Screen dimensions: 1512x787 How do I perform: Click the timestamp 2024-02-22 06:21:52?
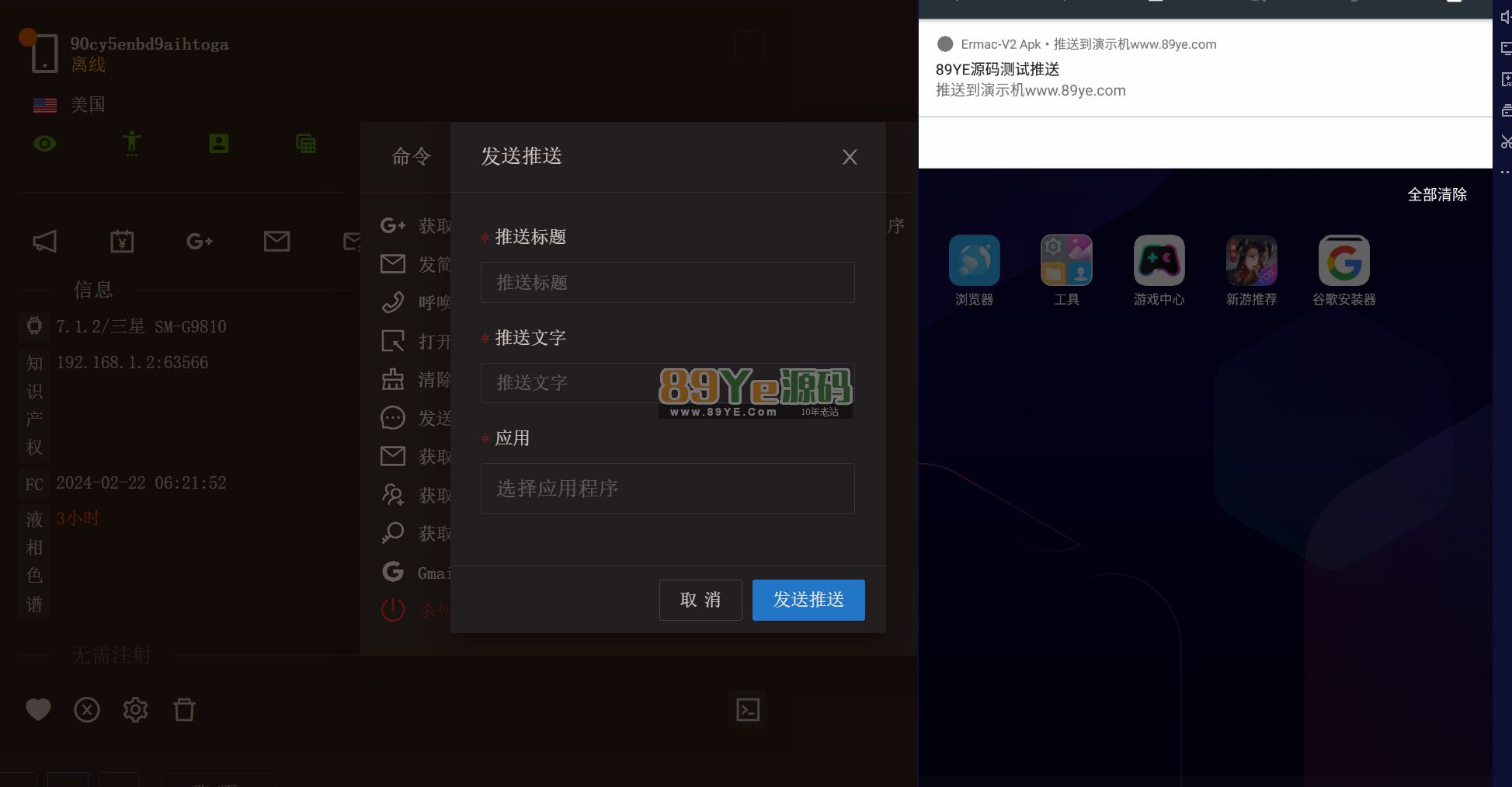[x=141, y=483]
